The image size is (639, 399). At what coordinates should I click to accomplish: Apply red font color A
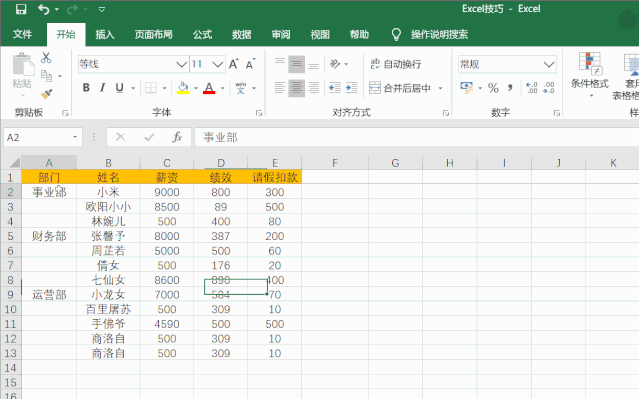click(x=209, y=88)
